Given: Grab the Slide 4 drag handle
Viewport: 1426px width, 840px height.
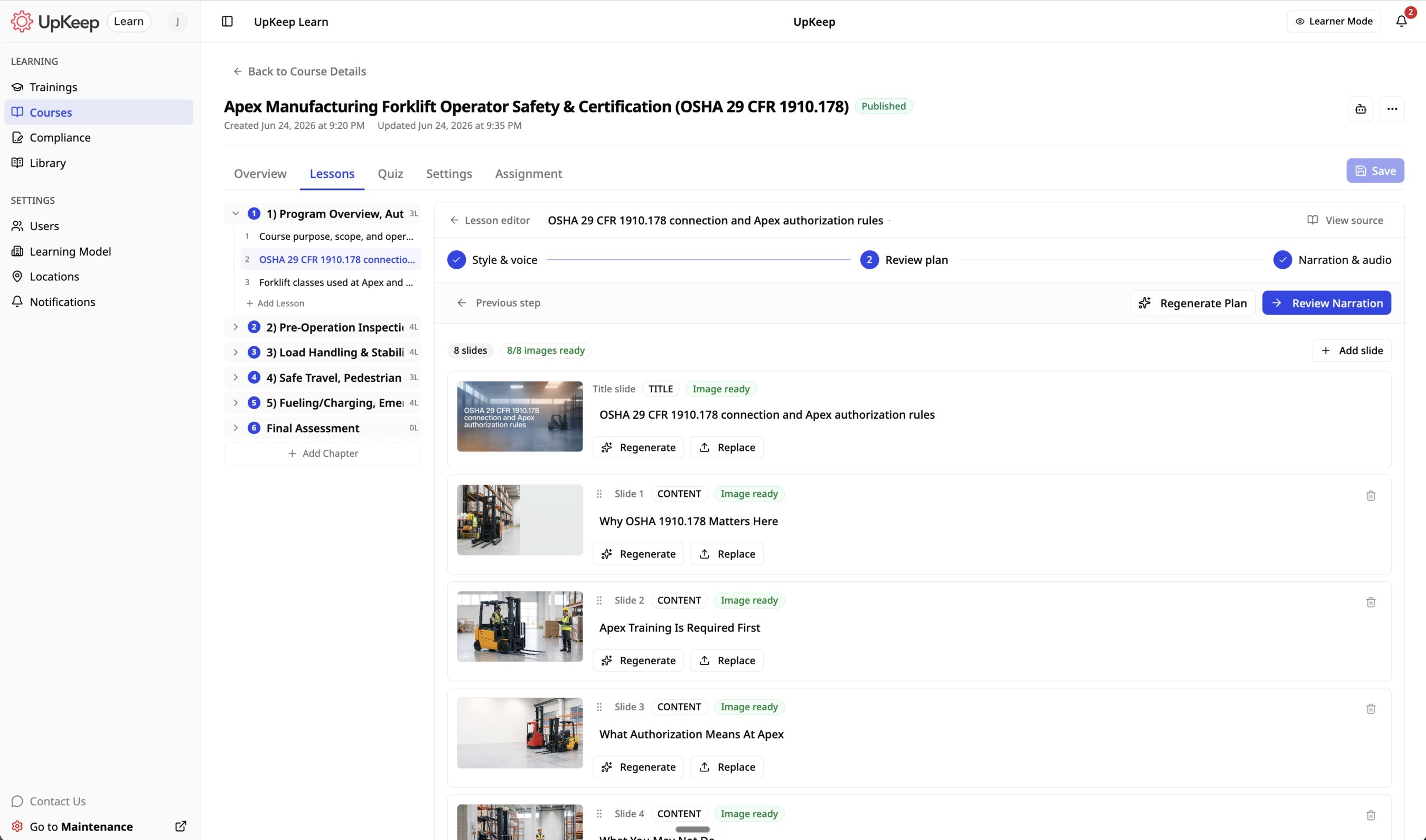Looking at the screenshot, I should coord(599,814).
